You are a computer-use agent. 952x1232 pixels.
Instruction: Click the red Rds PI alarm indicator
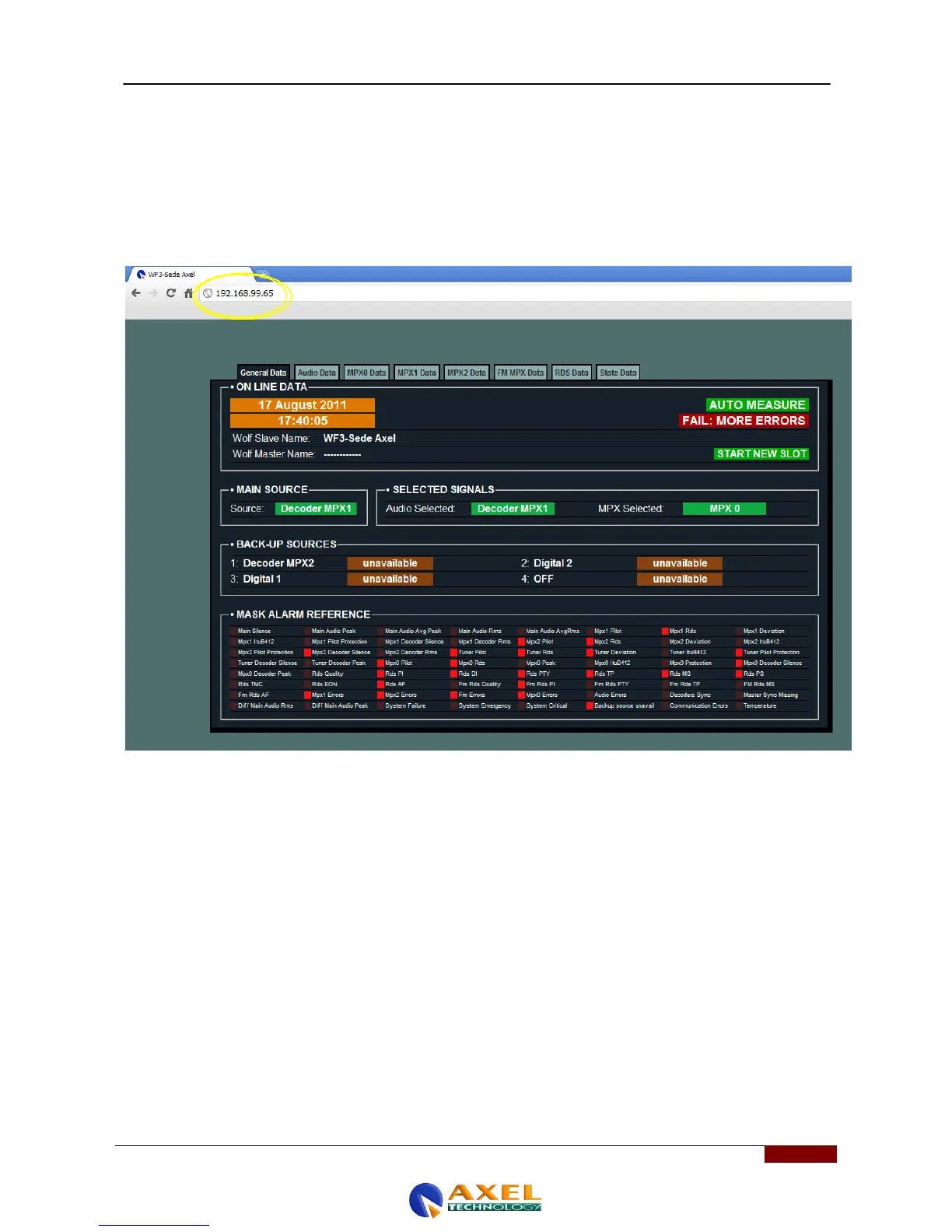(381, 674)
